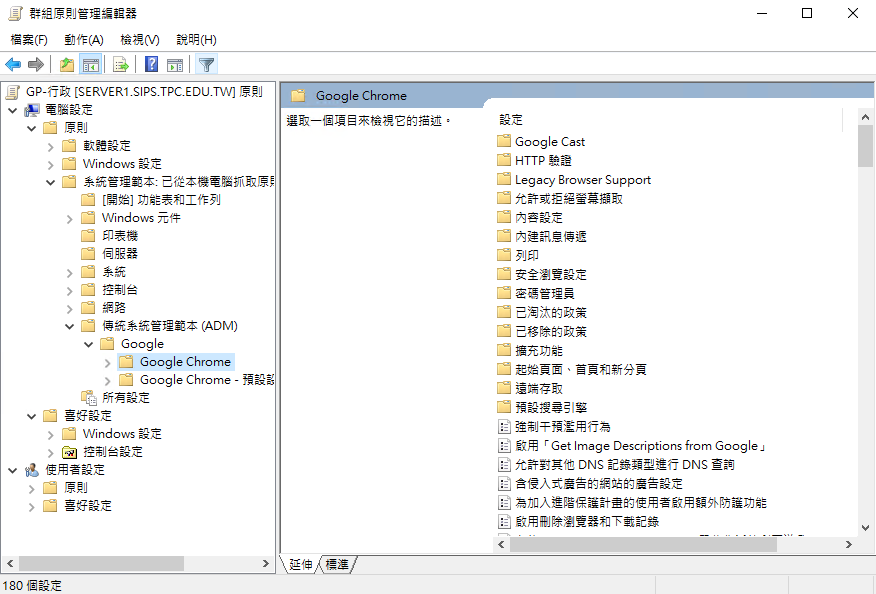The height and width of the screenshot is (594, 876).
Task: Expand the 系統 tree node
Action: pos(70,273)
